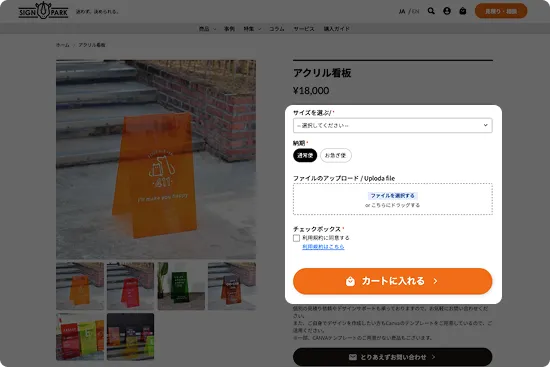
Task: Open the サービス menu item
Action: [304, 29]
